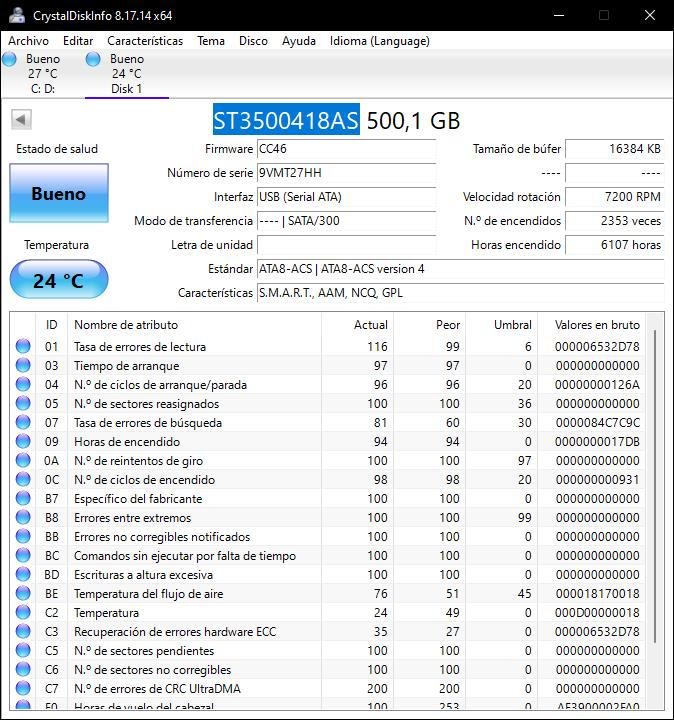The image size is (674, 720).
Task: Open the Archivo menu
Action: coord(28,41)
